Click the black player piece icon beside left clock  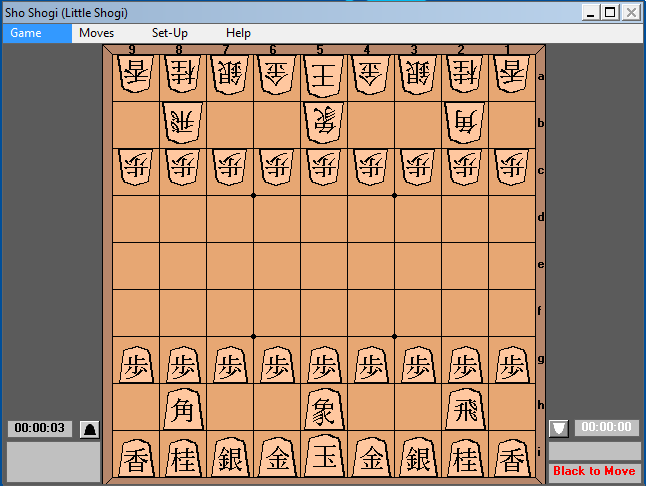89,429
